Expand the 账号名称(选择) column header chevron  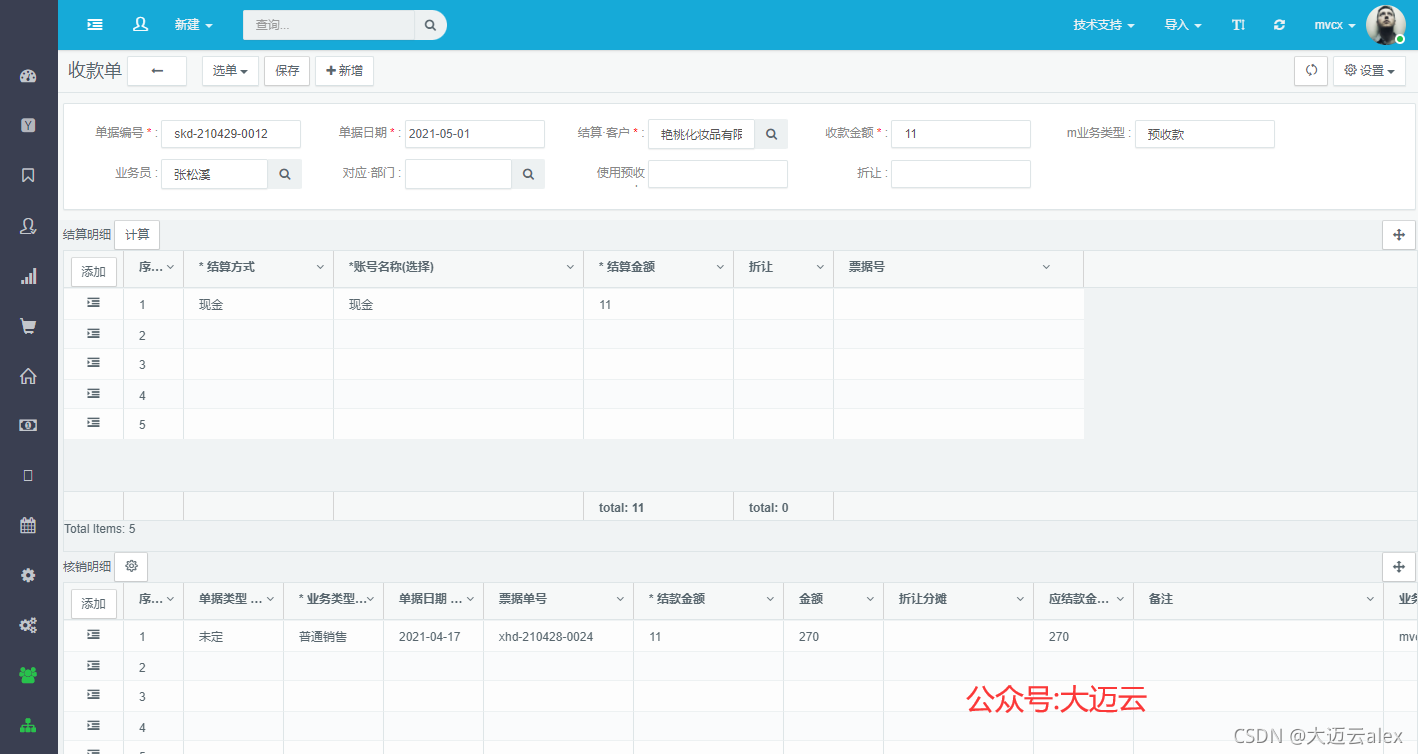[570, 267]
